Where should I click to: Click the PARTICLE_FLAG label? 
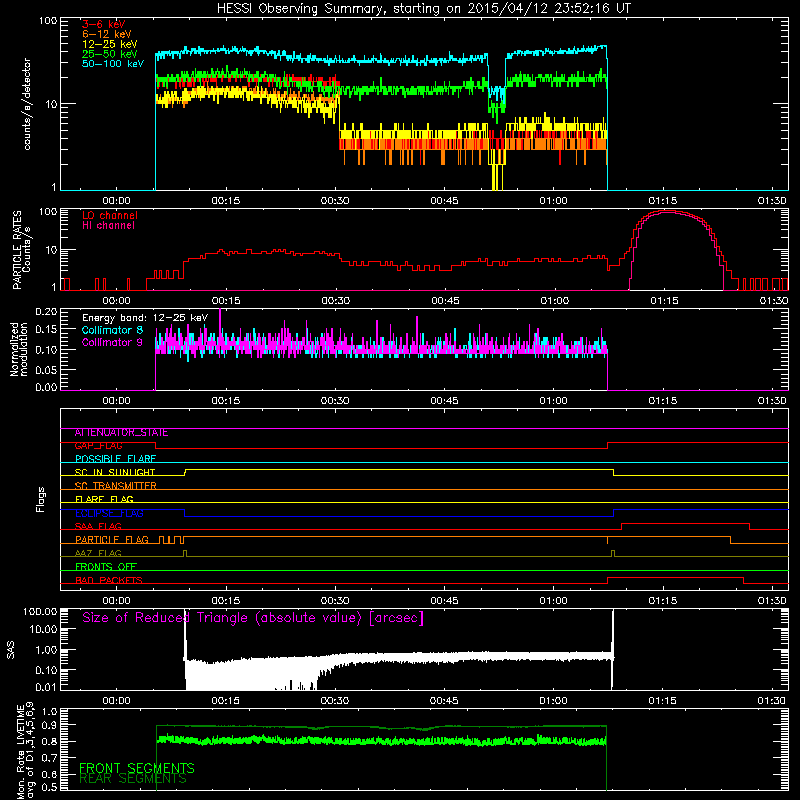coord(112,540)
